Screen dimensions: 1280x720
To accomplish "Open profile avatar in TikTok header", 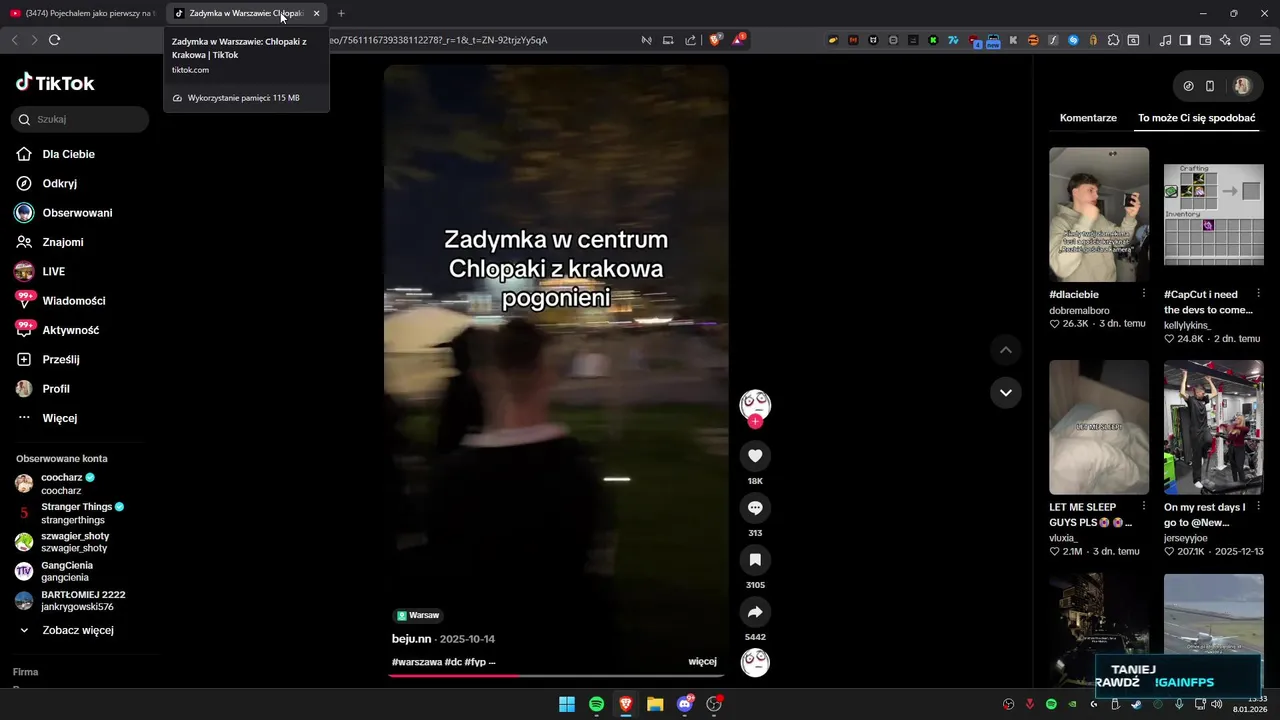I will point(1242,86).
